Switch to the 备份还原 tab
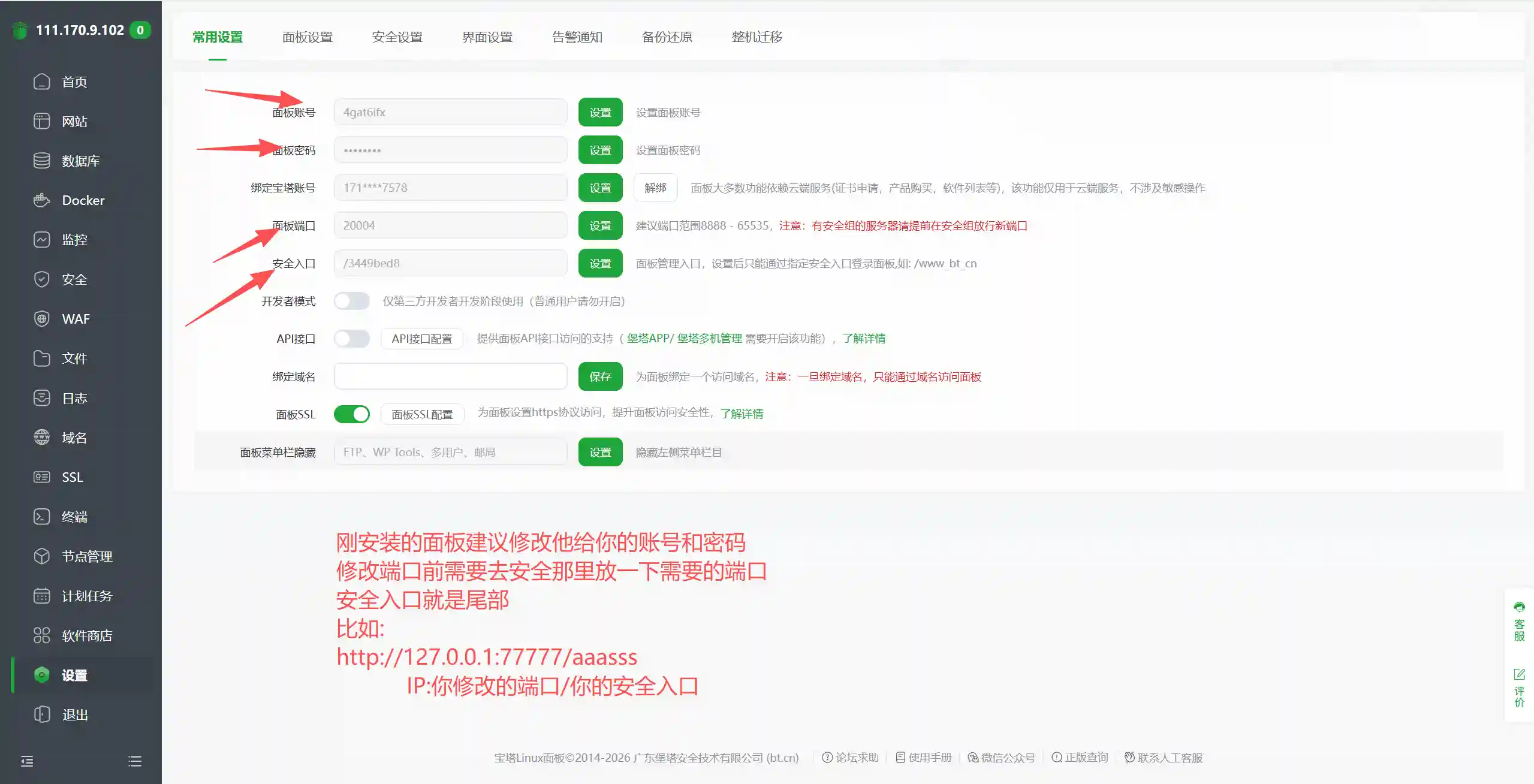 pos(667,37)
